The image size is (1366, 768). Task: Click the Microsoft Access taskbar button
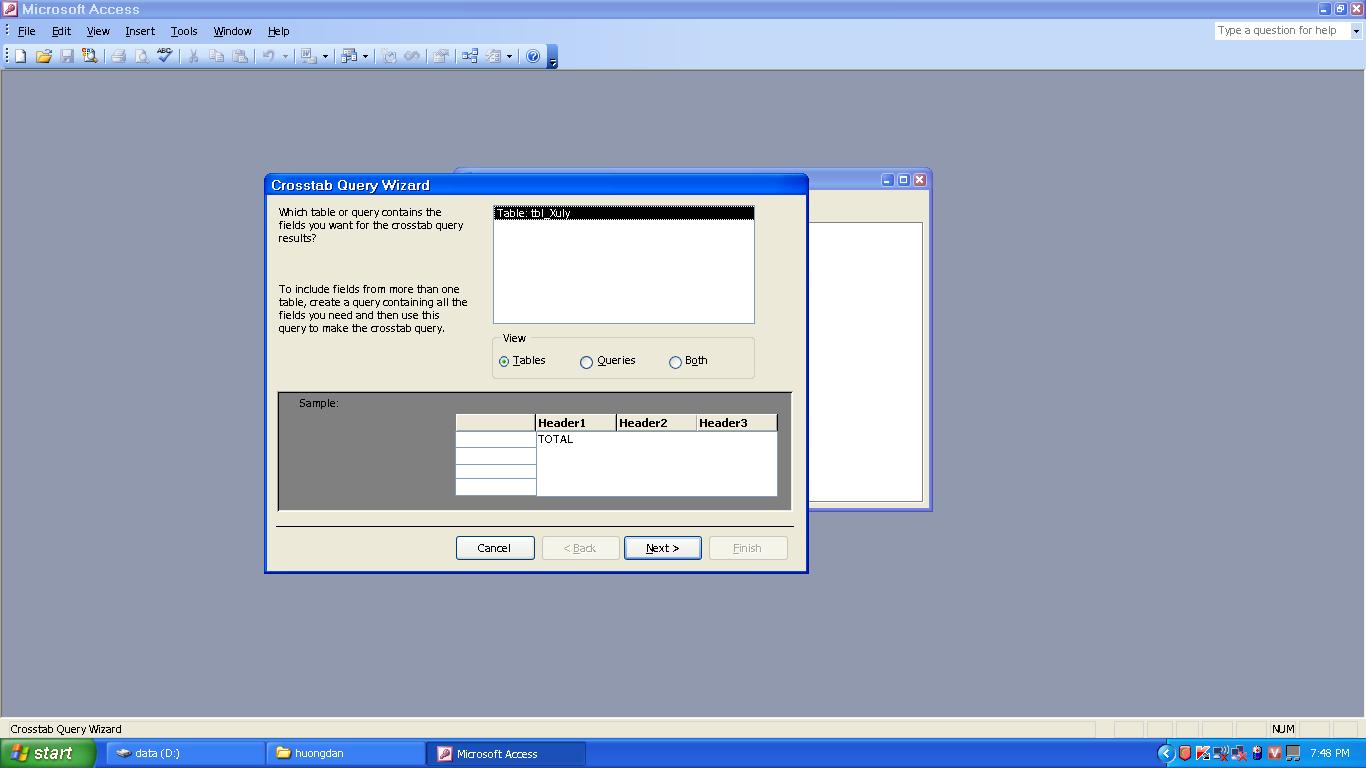(506, 753)
